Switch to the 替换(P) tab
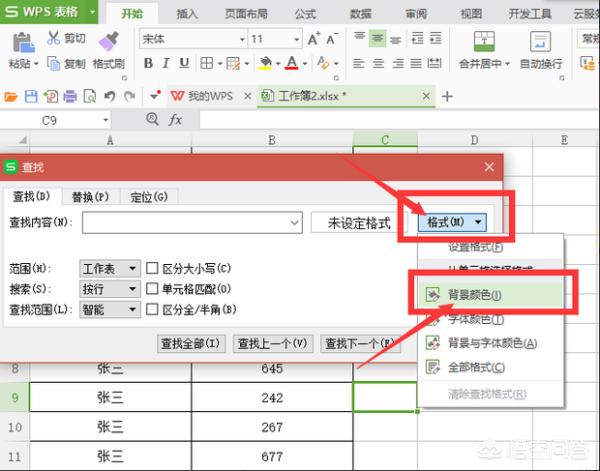 point(90,196)
